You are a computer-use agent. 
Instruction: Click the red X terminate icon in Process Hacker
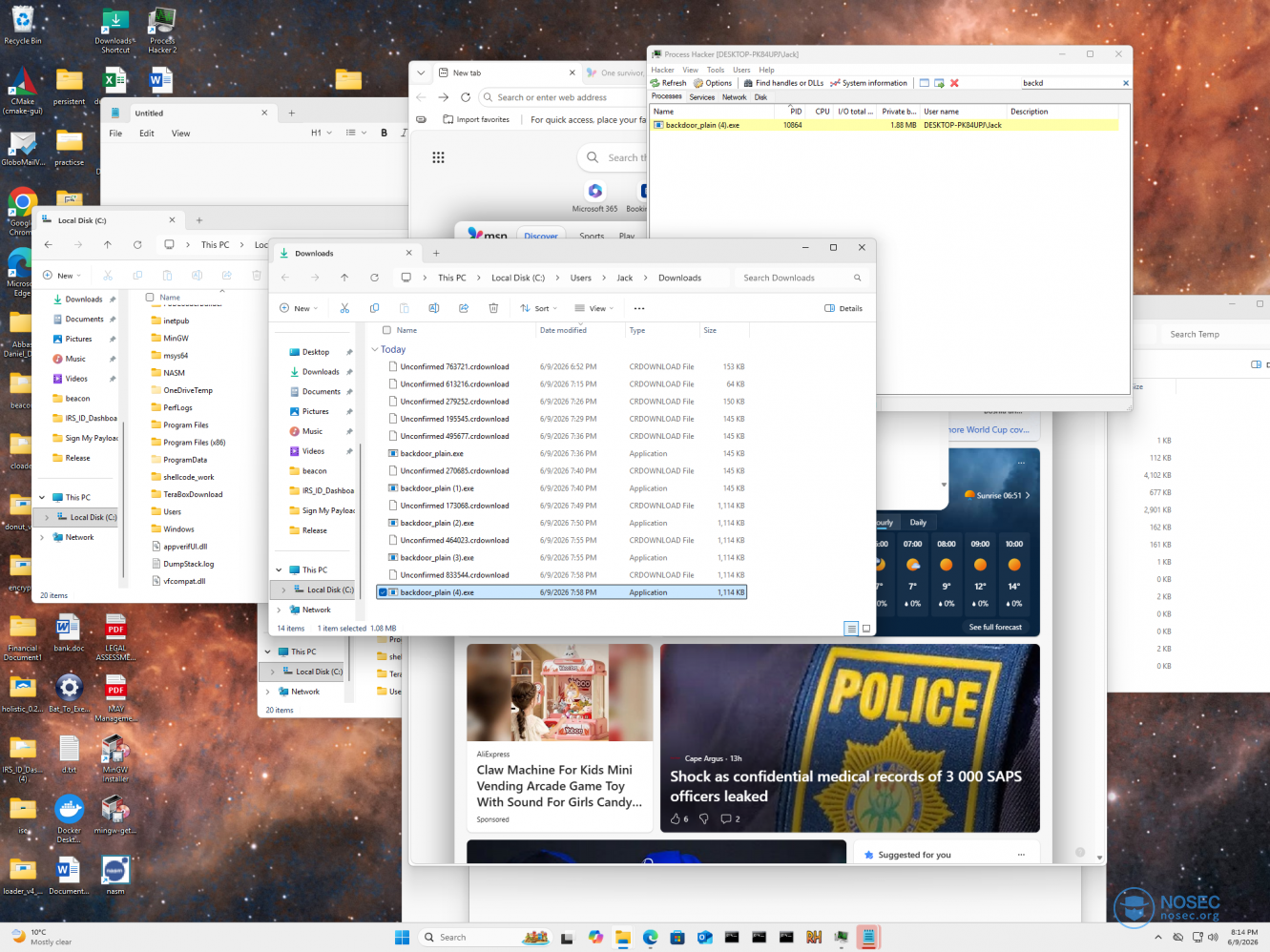click(x=954, y=83)
